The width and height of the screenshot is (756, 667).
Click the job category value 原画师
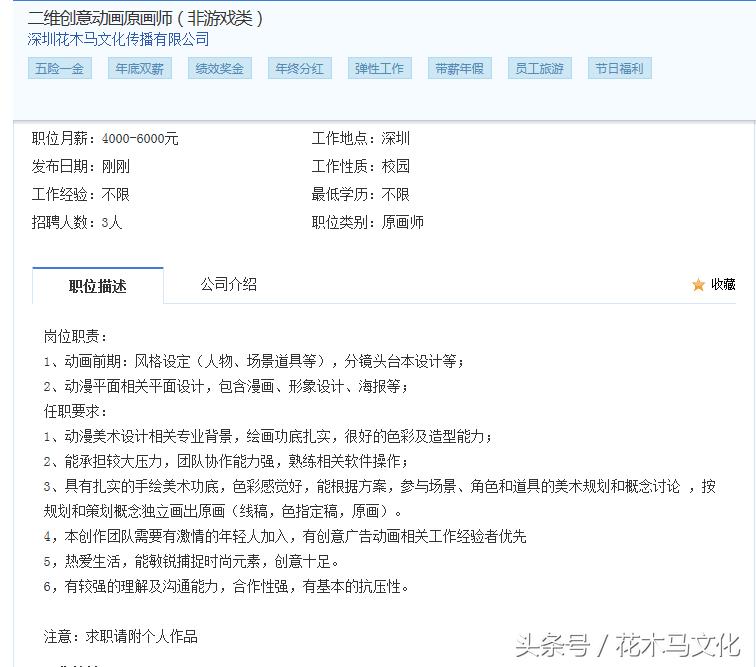pyautogui.click(x=403, y=222)
